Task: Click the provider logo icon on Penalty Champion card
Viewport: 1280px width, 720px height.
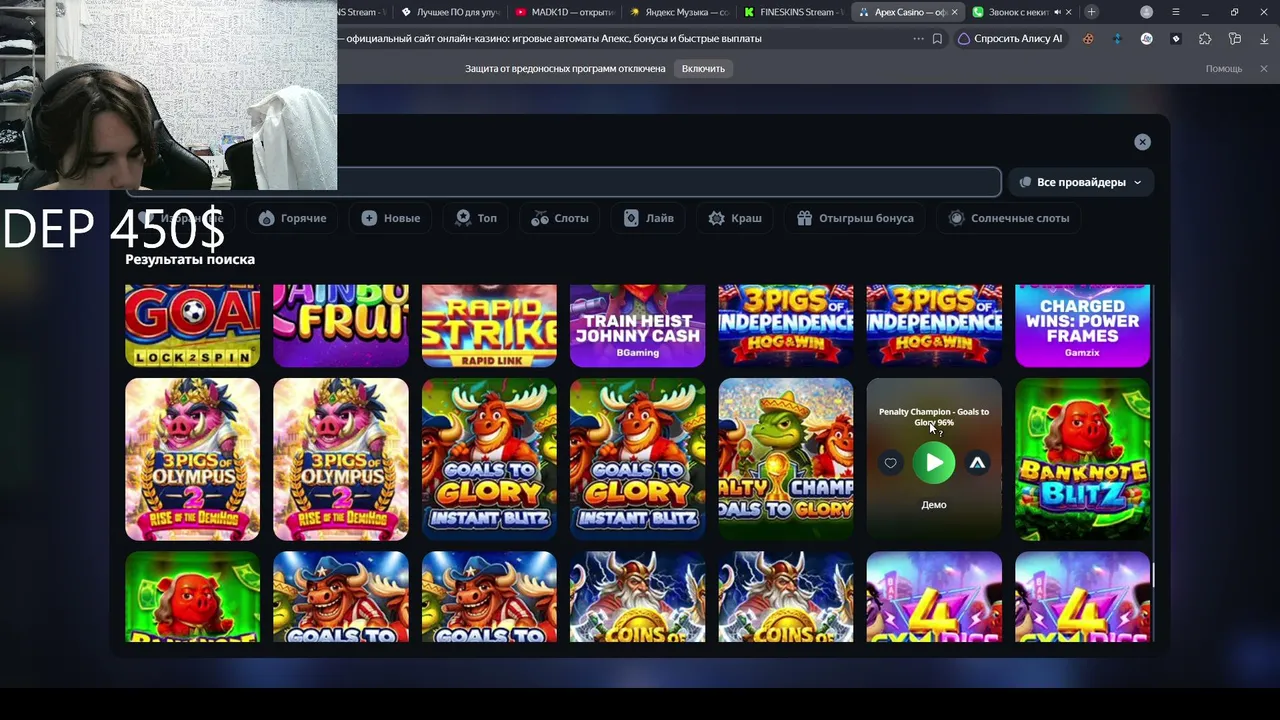Action: coord(978,463)
